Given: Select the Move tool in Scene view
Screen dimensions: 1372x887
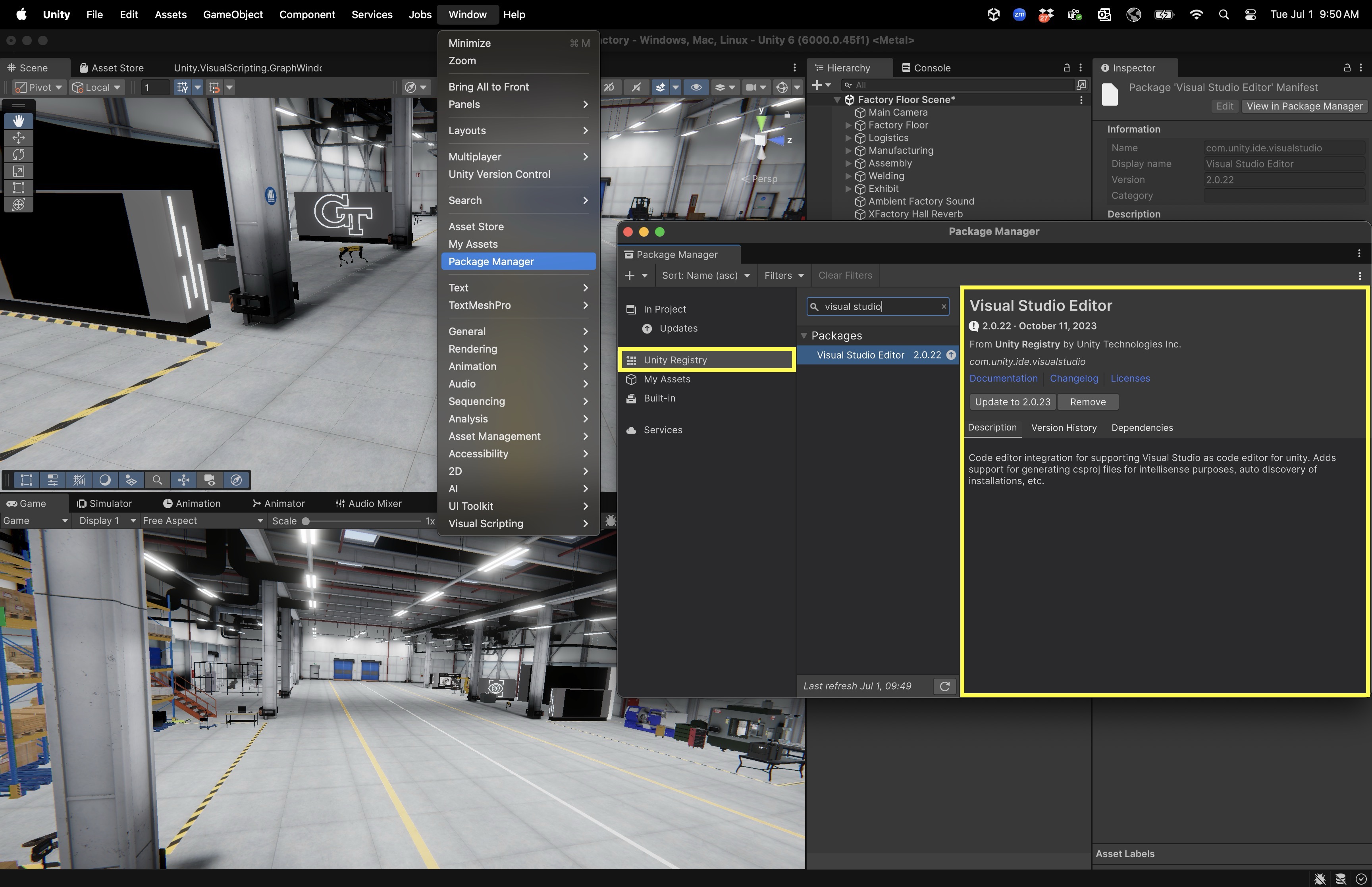Looking at the screenshot, I should pyautogui.click(x=18, y=138).
